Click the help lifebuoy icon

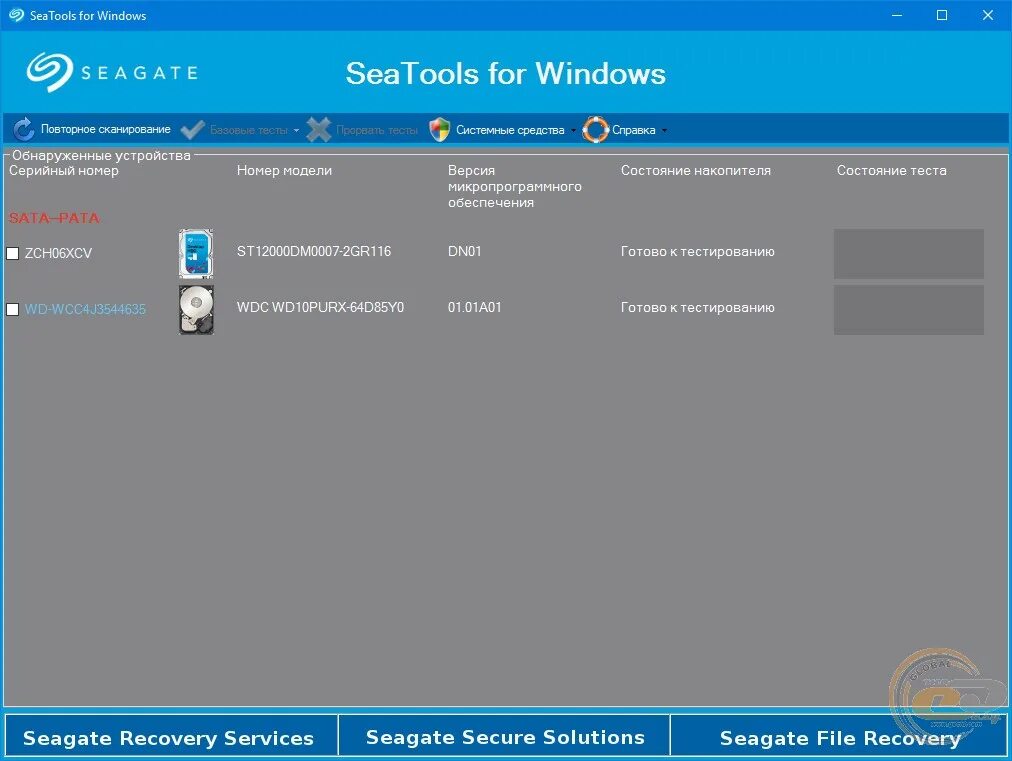point(595,130)
